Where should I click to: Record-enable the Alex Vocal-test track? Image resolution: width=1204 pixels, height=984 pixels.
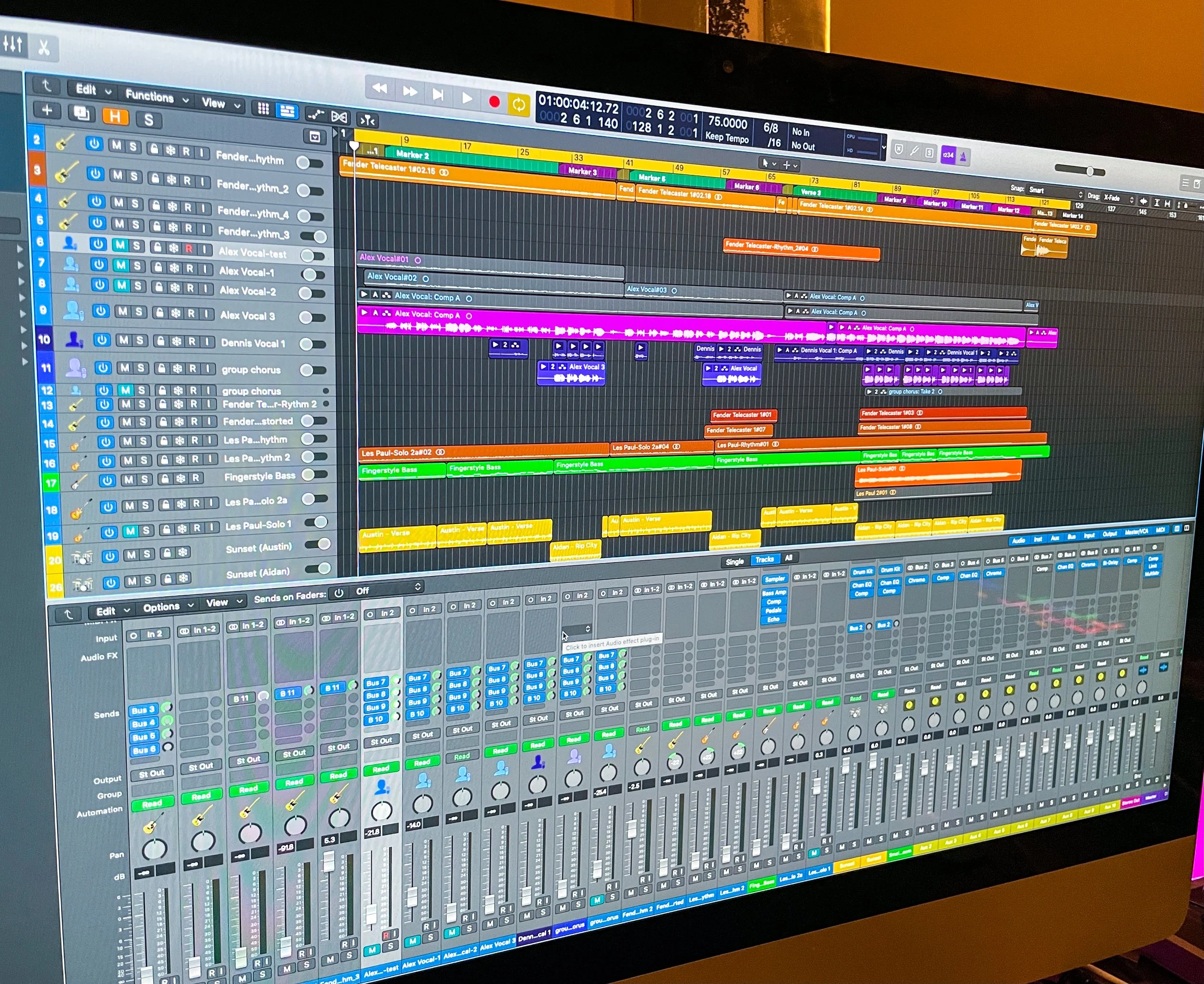188,249
